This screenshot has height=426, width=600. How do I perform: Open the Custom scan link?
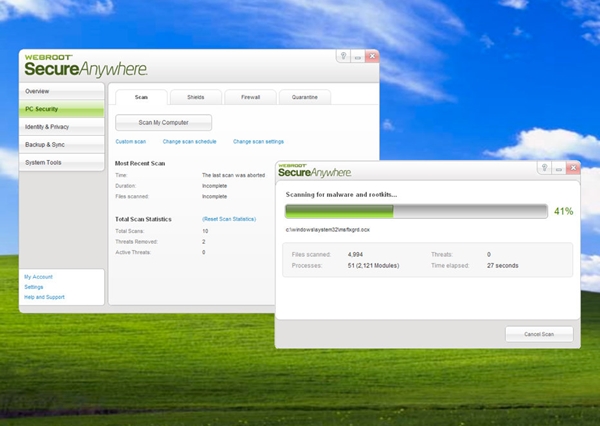[x=130, y=142]
